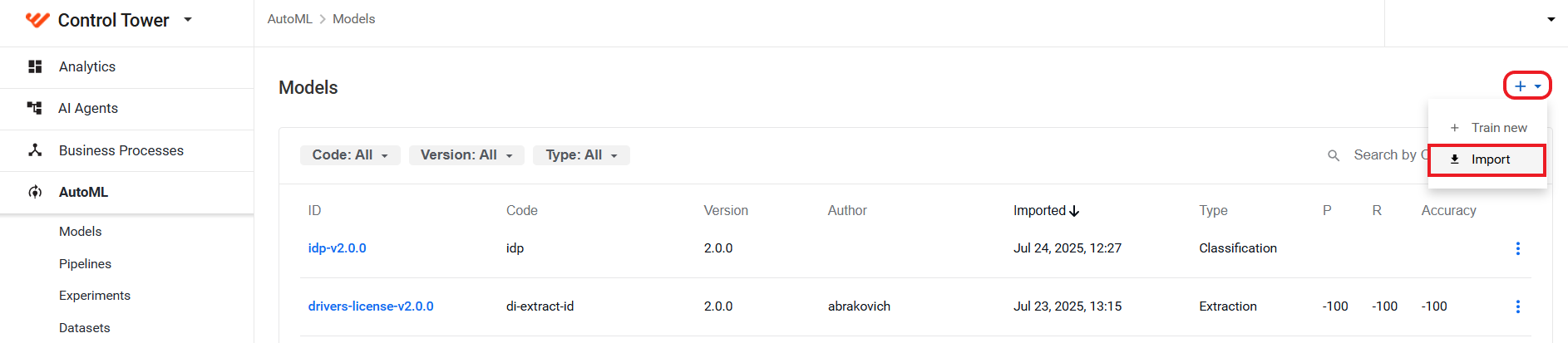Image resolution: width=1568 pixels, height=343 pixels.
Task: Click the search magnifier icon
Action: pos(1334,155)
